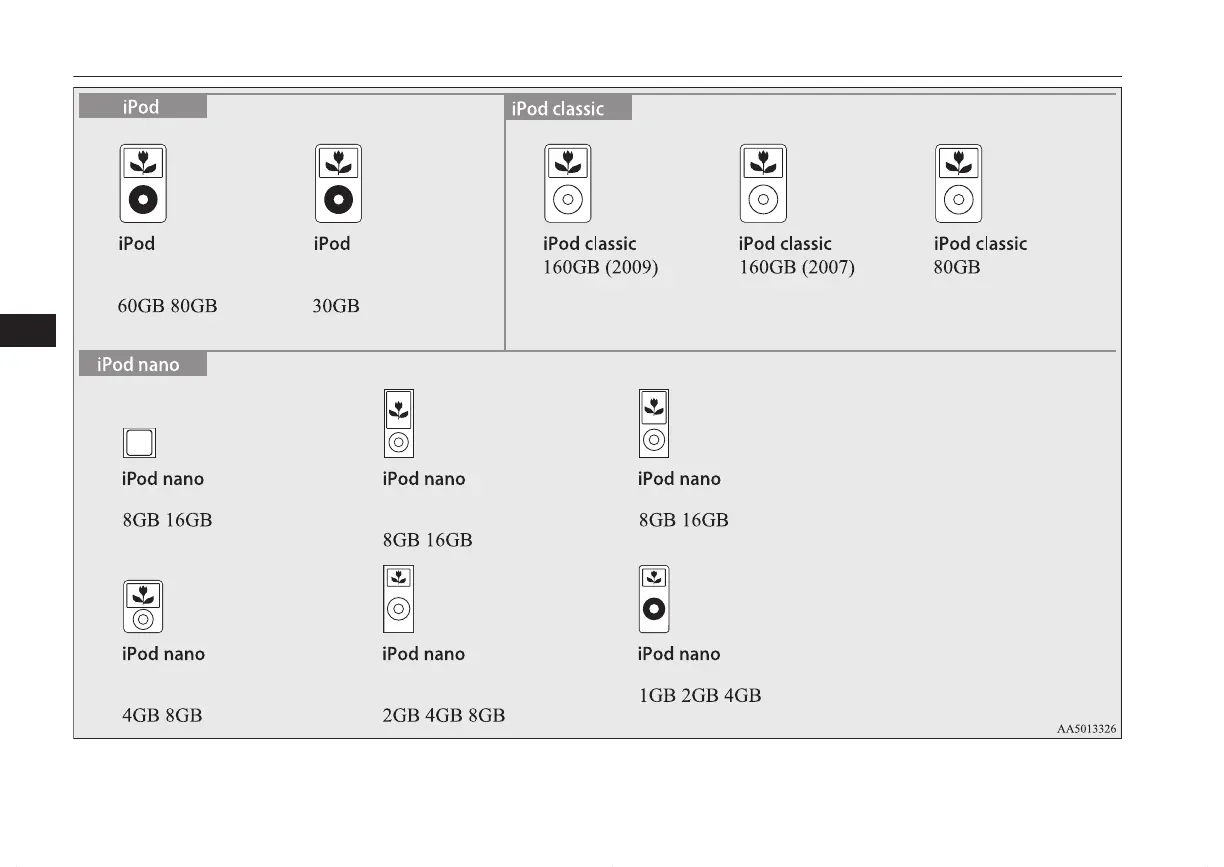
Task: Click the tall iPod nano icon in top-row middle column
Action: click(399, 424)
